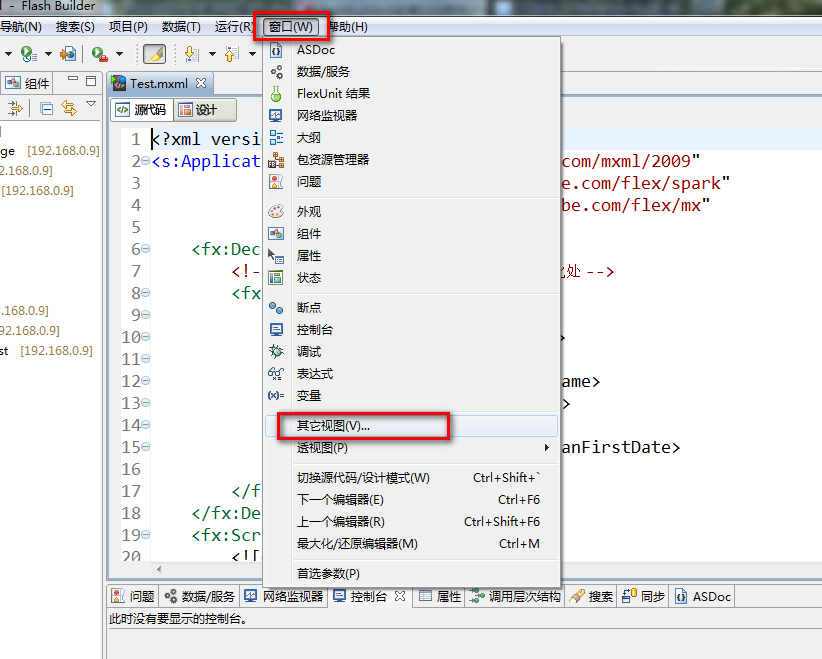Expand the 透视图(P) submenu arrow
Image resolution: width=822 pixels, height=659 pixels.
(x=546, y=448)
